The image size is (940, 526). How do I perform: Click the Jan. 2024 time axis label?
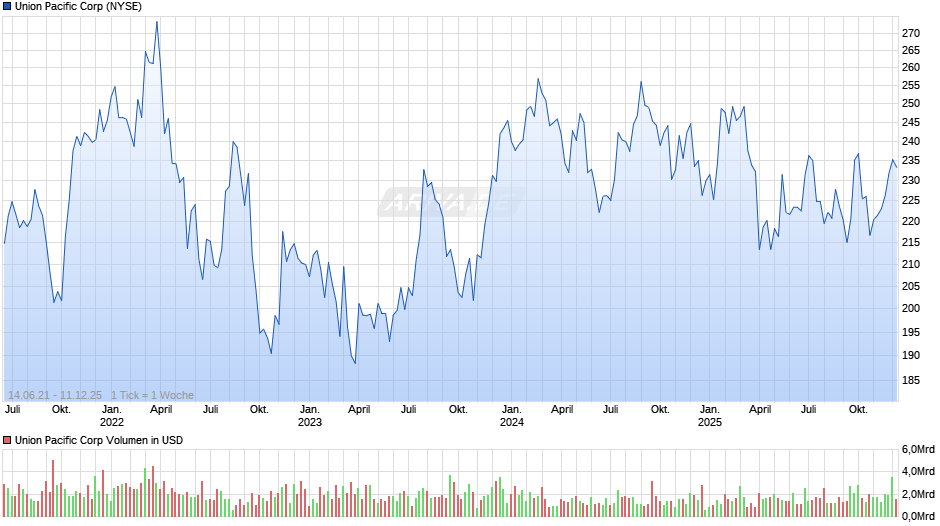point(511,416)
